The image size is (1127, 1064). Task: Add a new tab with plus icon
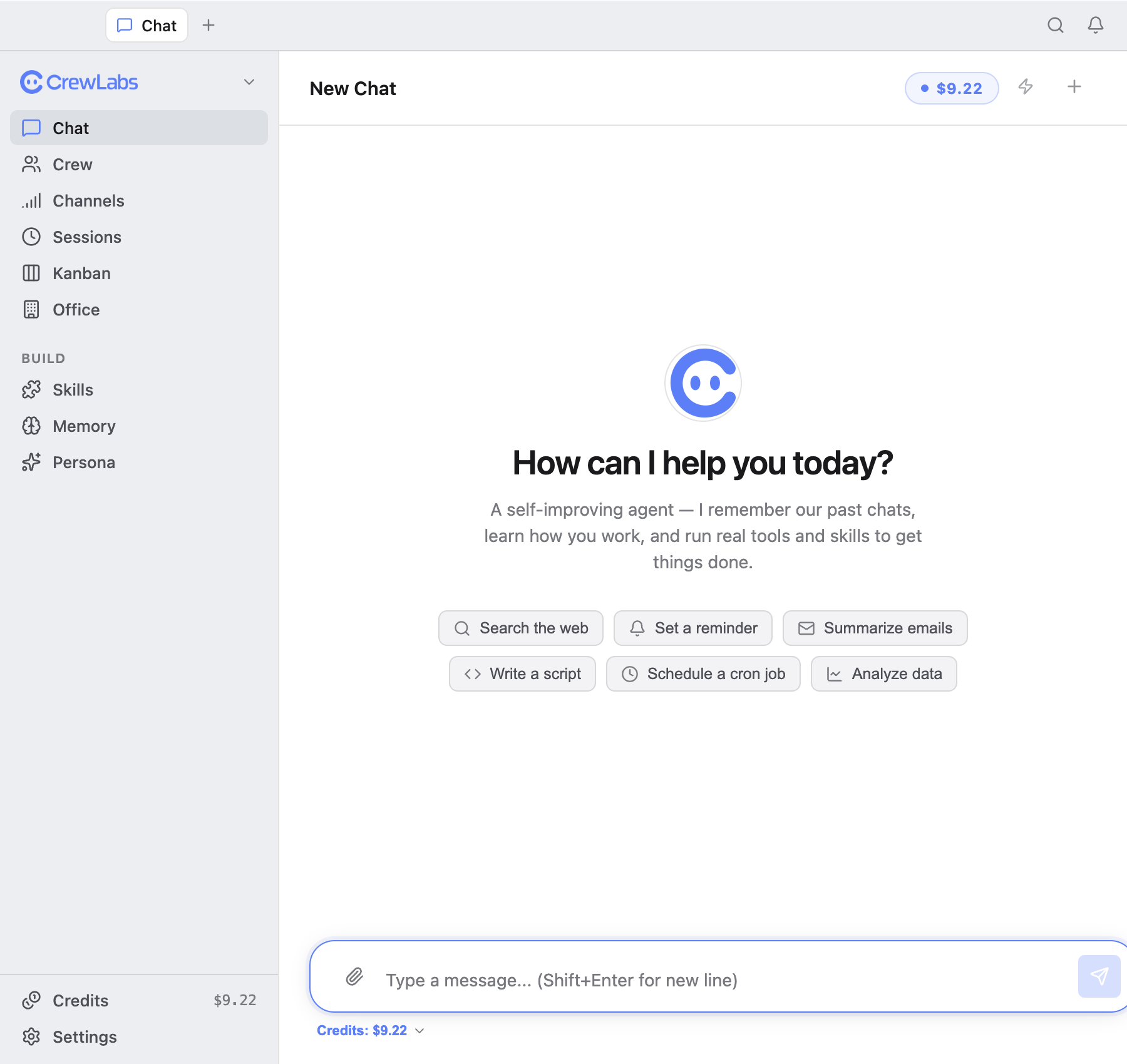point(208,25)
